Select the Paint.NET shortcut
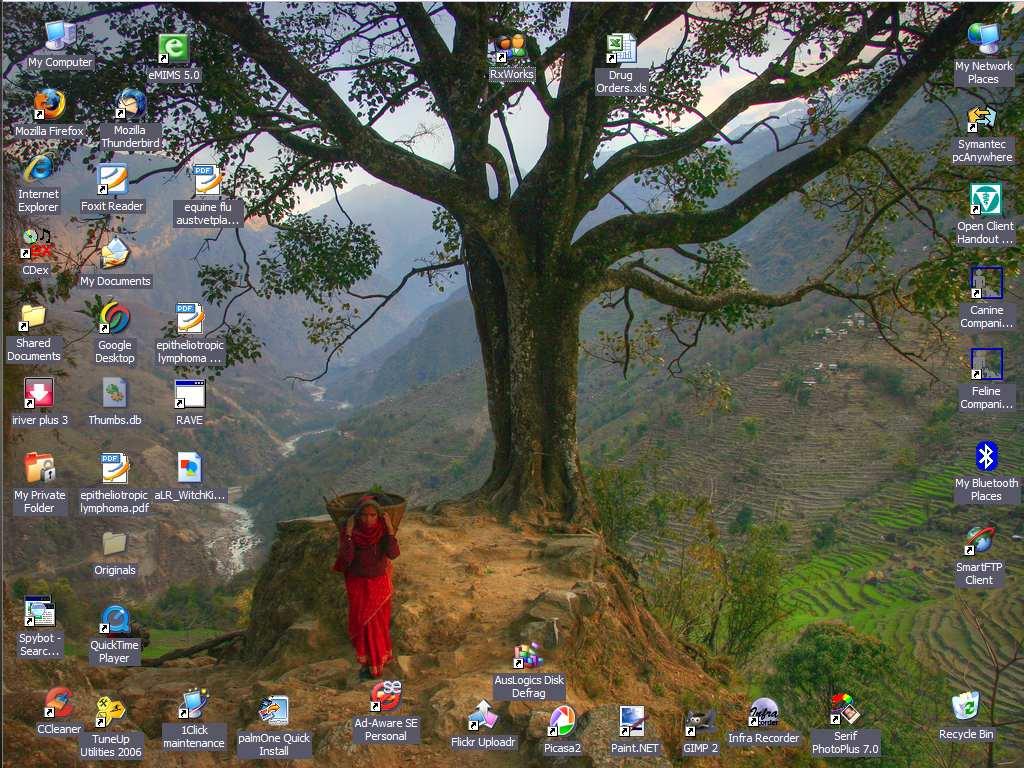Image resolution: width=1024 pixels, height=768 pixels. 633,721
